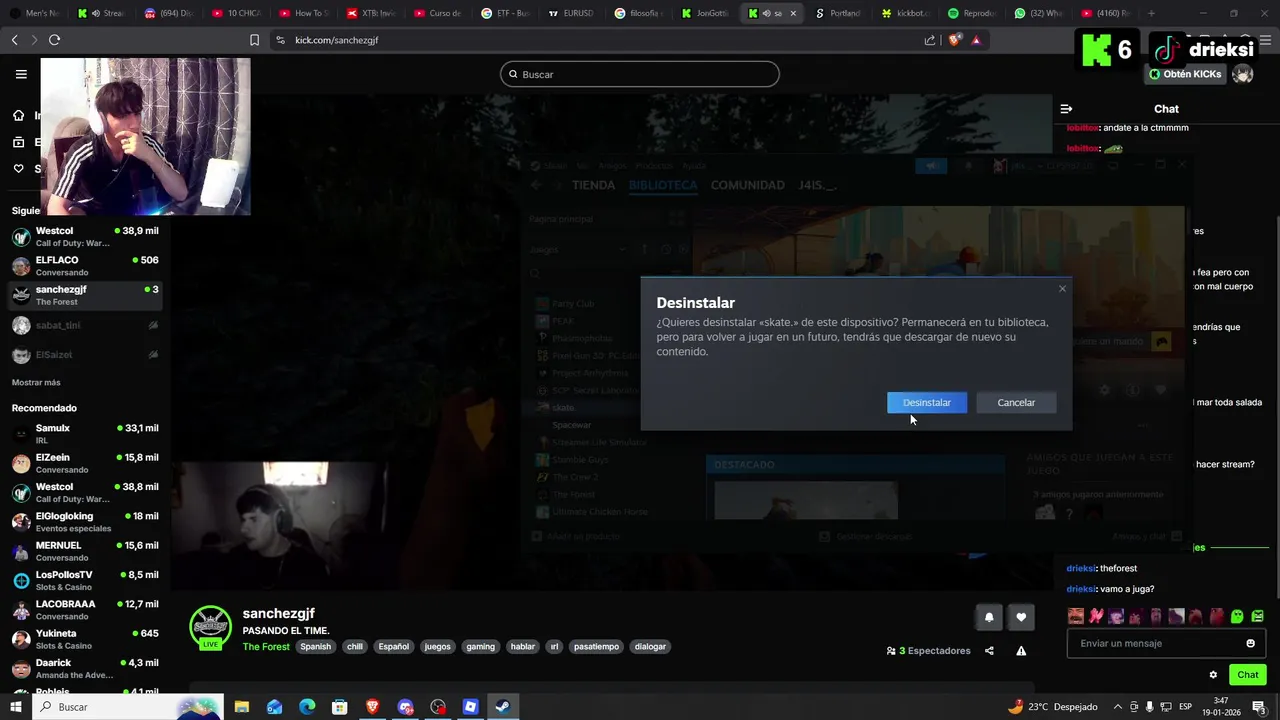
Task: Reload the kick.com page
Action: click(x=54, y=40)
